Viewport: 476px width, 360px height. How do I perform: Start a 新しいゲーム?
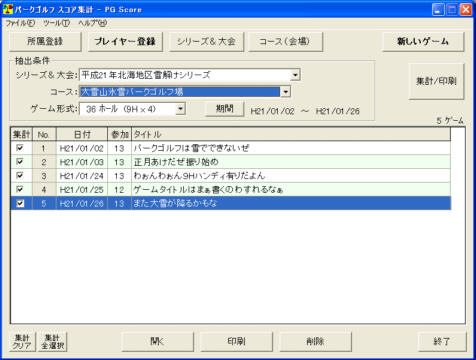pyautogui.click(x=423, y=41)
